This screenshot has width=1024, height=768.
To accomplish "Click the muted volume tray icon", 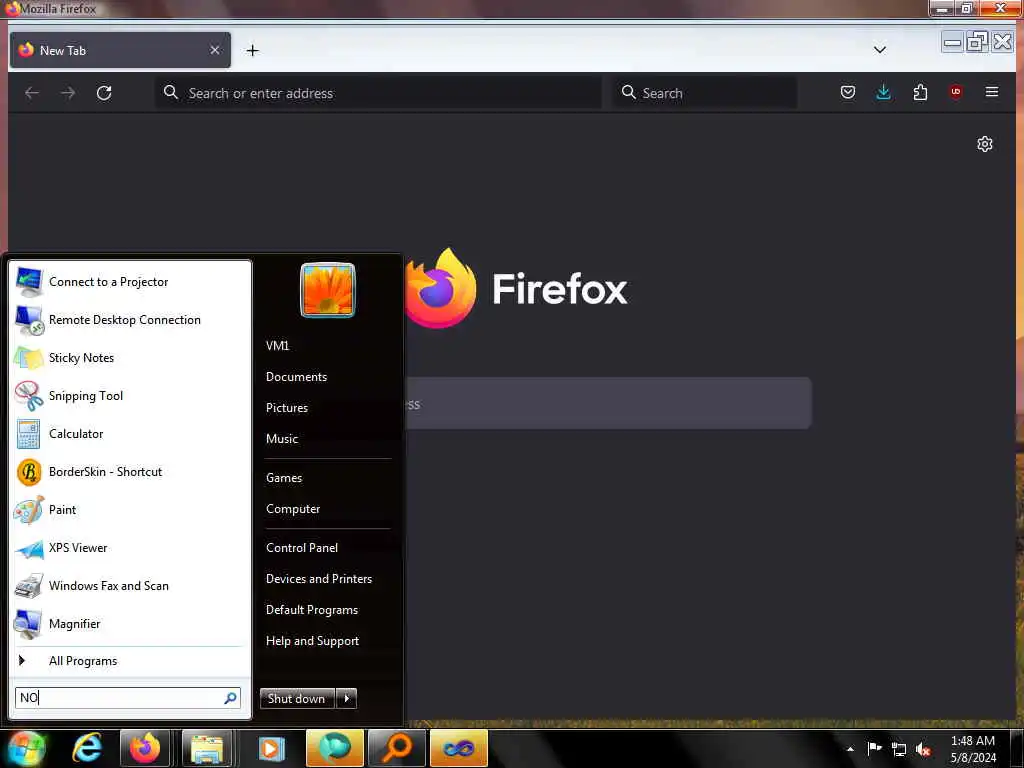I will point(923,750).
